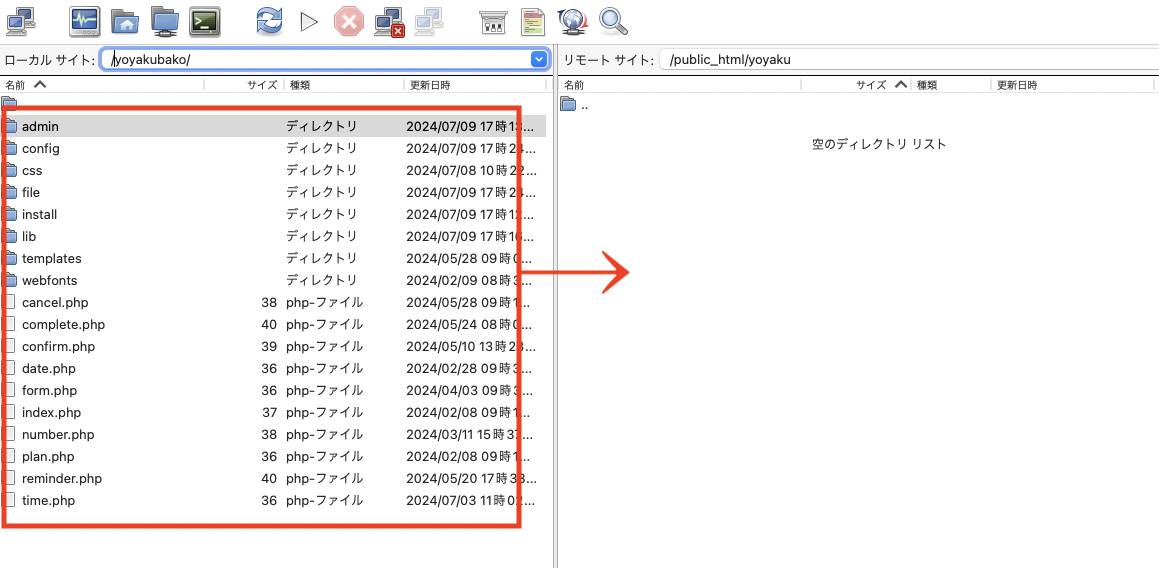Viewport: 1159px width, 568px height.
Task: Select the reminder.php file
Action: click(273, 479)
